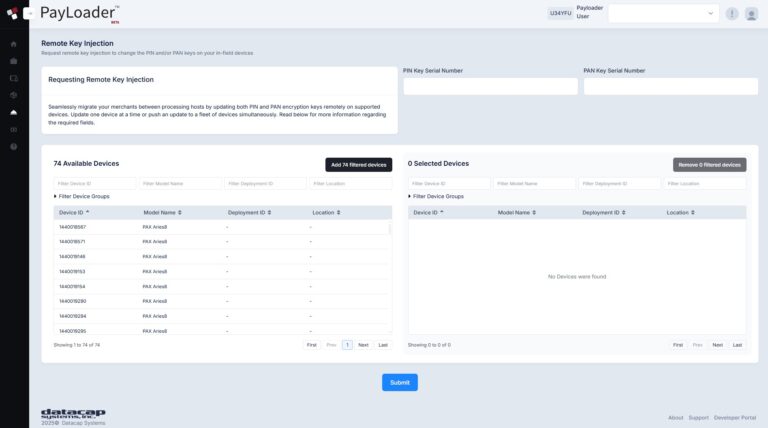Open the cube package icon in the sidebar
768x428 pixels.
pyautogui.click(x=14, y=95)
